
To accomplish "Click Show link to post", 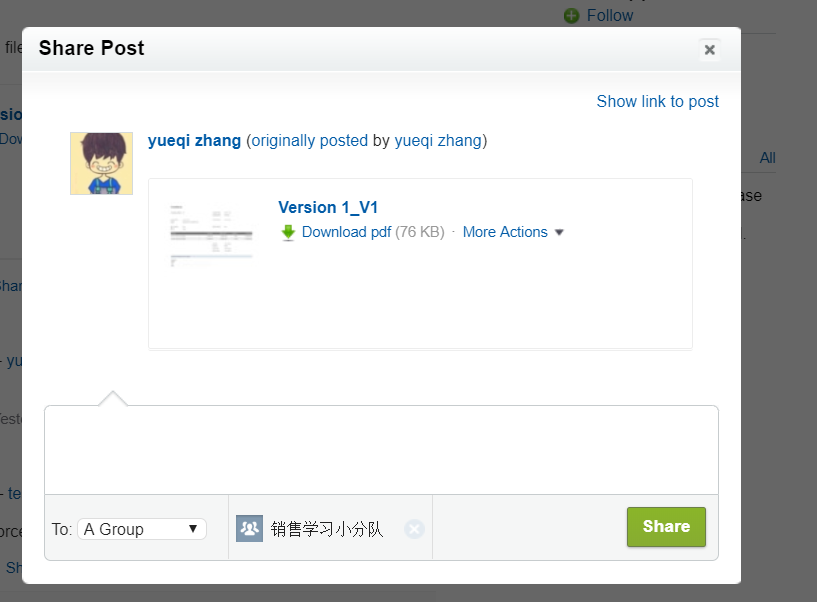I will [x=658, y=101].
